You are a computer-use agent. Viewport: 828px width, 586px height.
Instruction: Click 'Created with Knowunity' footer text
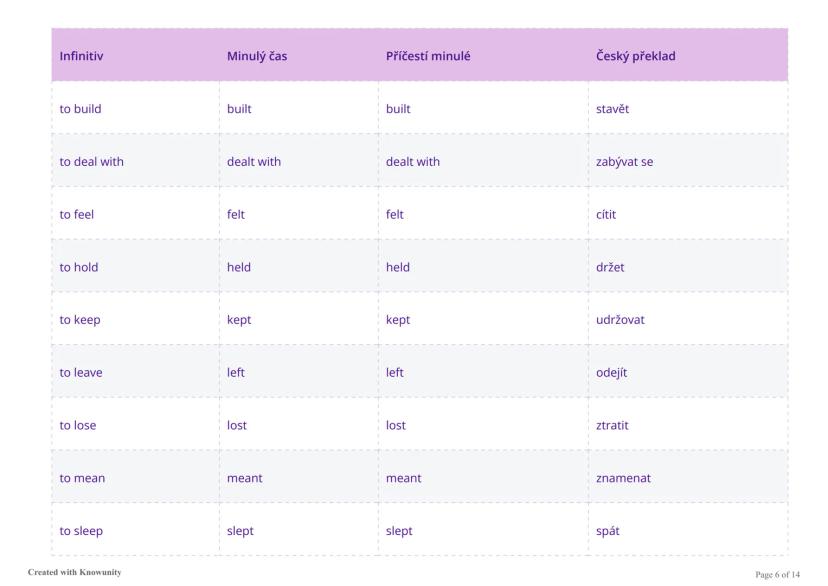click(x=75, y=572)
